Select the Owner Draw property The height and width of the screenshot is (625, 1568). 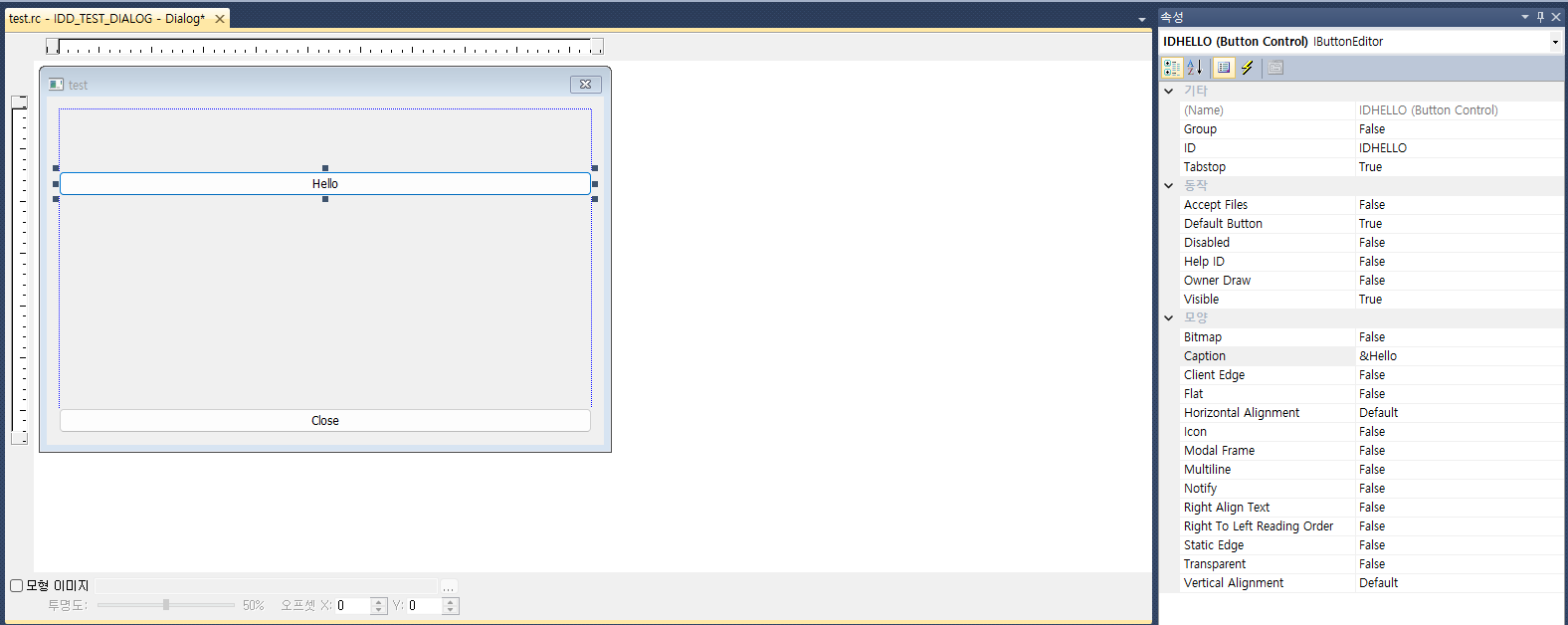(1371, 281)
